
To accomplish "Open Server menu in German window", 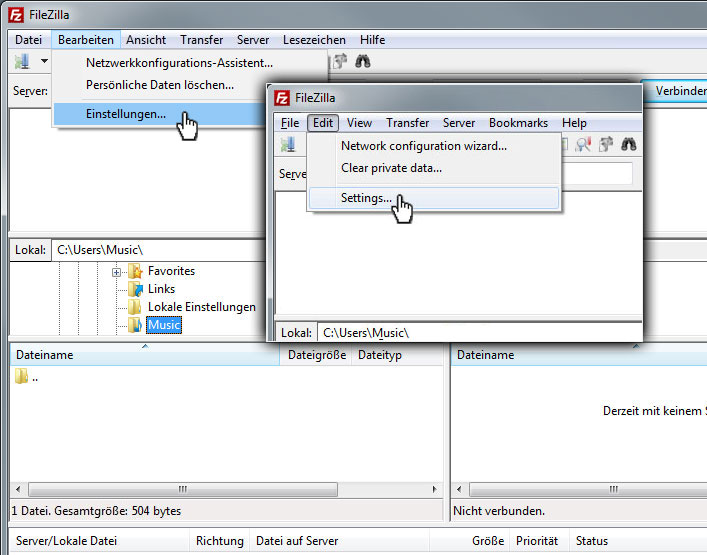I will tap(253, 40).
